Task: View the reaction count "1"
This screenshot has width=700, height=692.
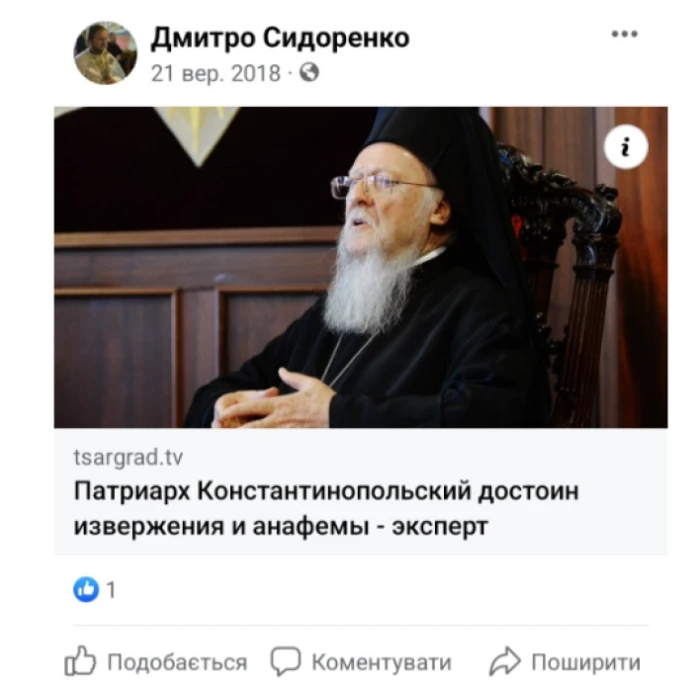Action: (x=111, y=590)
